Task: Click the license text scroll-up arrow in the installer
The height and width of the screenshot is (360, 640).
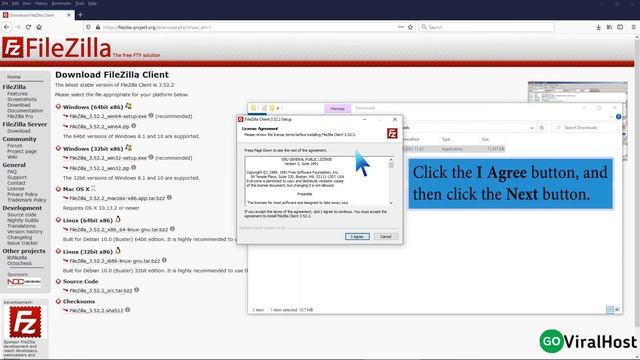Action: click(x=391, y=159)
